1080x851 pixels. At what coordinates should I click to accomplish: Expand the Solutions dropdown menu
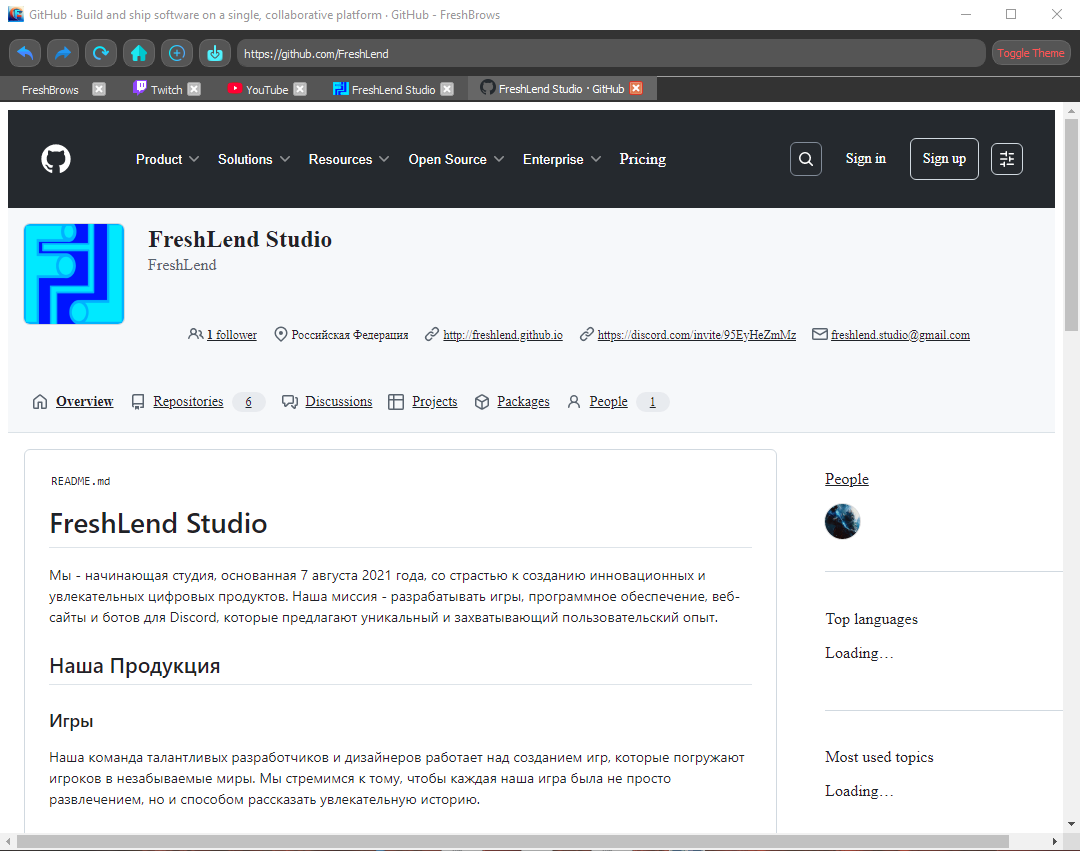[254, 159]
